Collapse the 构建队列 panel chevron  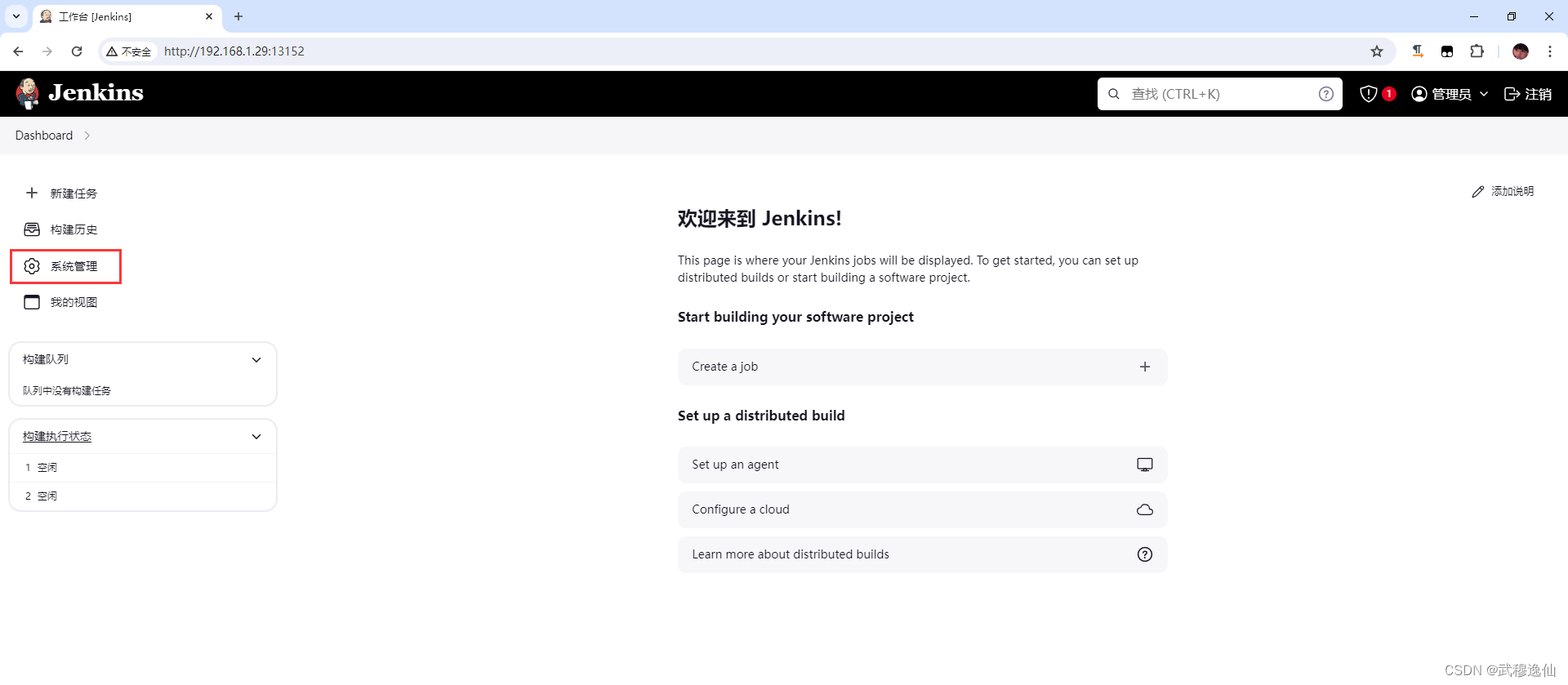pyautogui.click(x=256, y=360)
